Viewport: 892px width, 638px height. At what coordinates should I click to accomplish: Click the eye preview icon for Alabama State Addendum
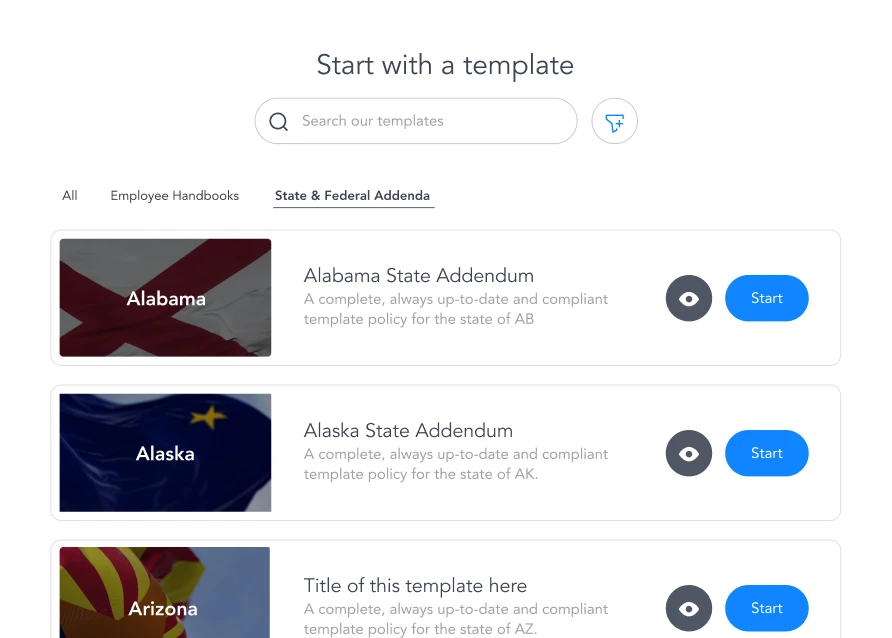[x=688, y=298]
